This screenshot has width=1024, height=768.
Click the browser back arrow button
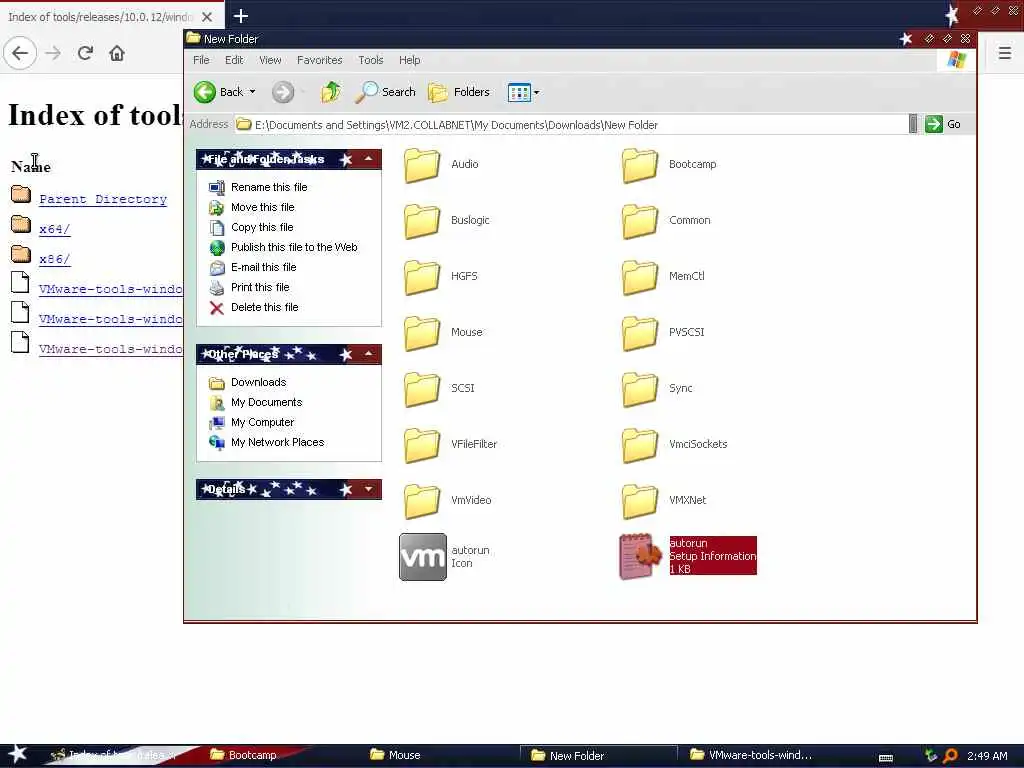pyautogui.click(x=20, y=53)
